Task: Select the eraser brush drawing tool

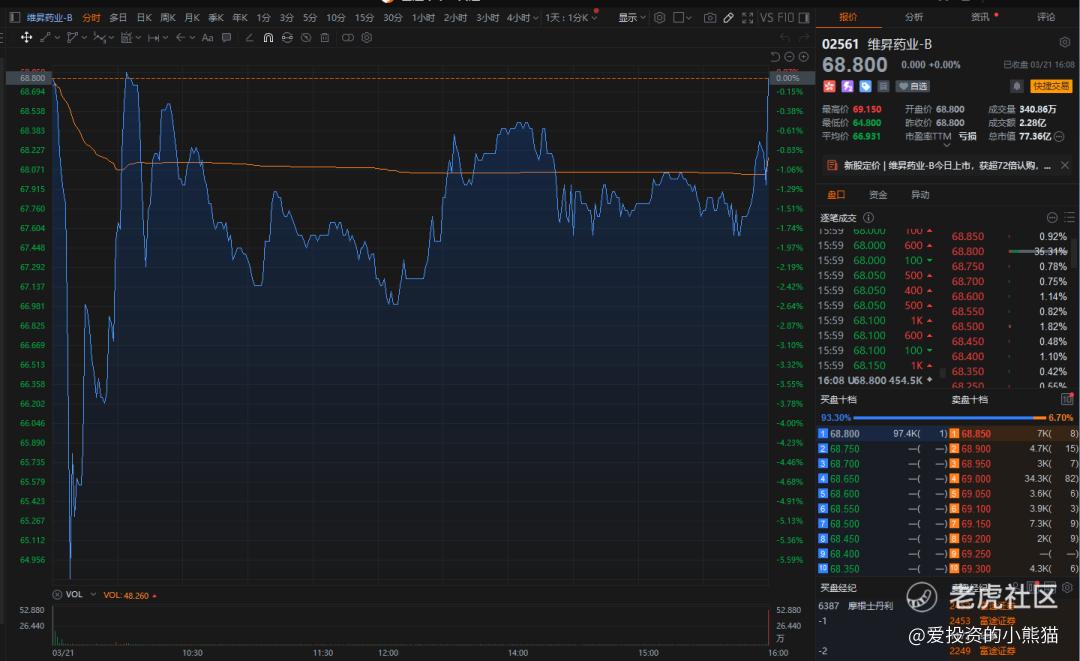Action: [x=249, y=38]
